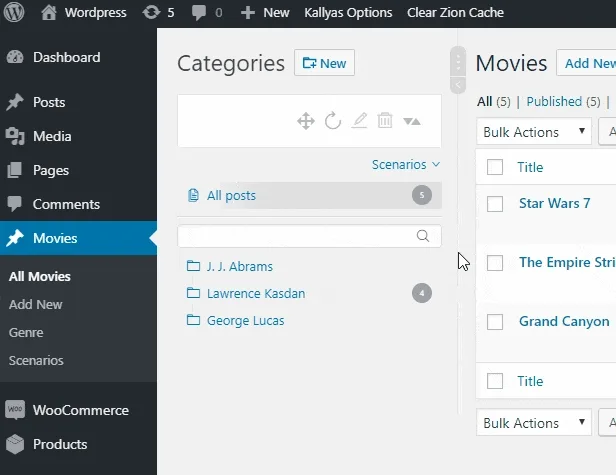Click the All posts document icon

tap(193, 195)
